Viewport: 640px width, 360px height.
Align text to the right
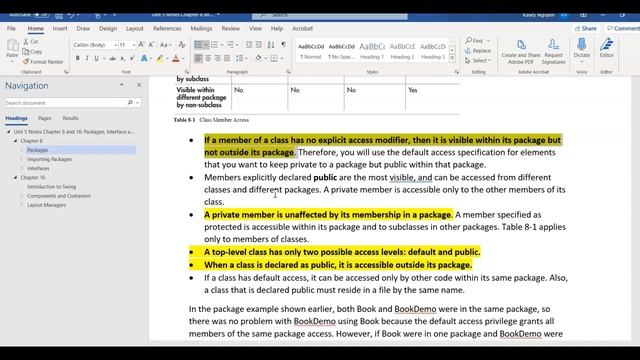coord(218,58)
